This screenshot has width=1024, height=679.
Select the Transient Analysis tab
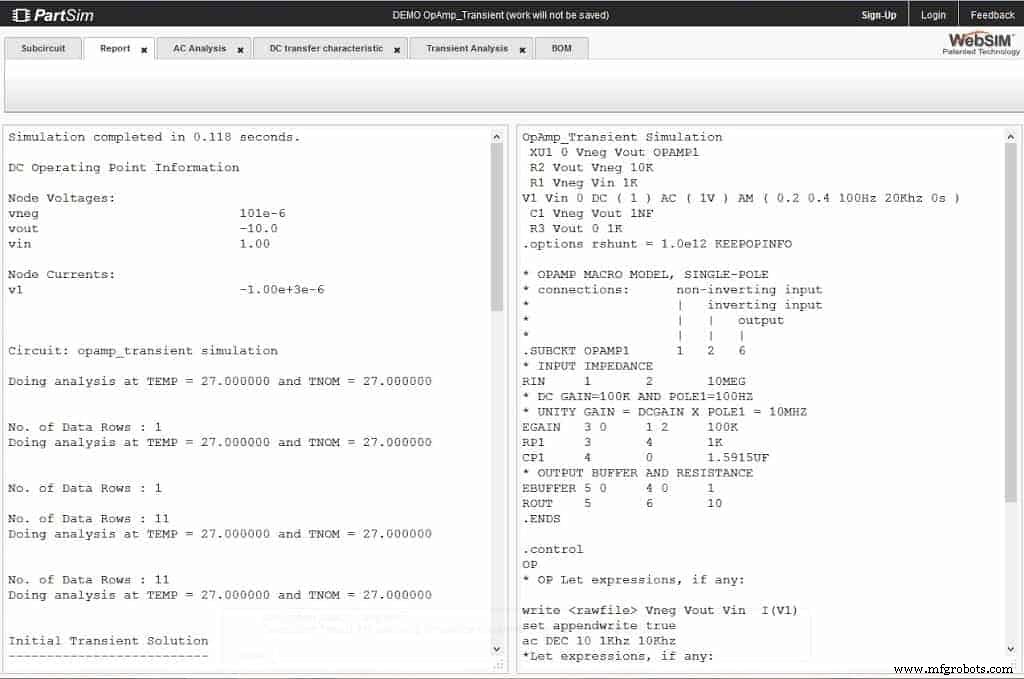click(465, 47)
